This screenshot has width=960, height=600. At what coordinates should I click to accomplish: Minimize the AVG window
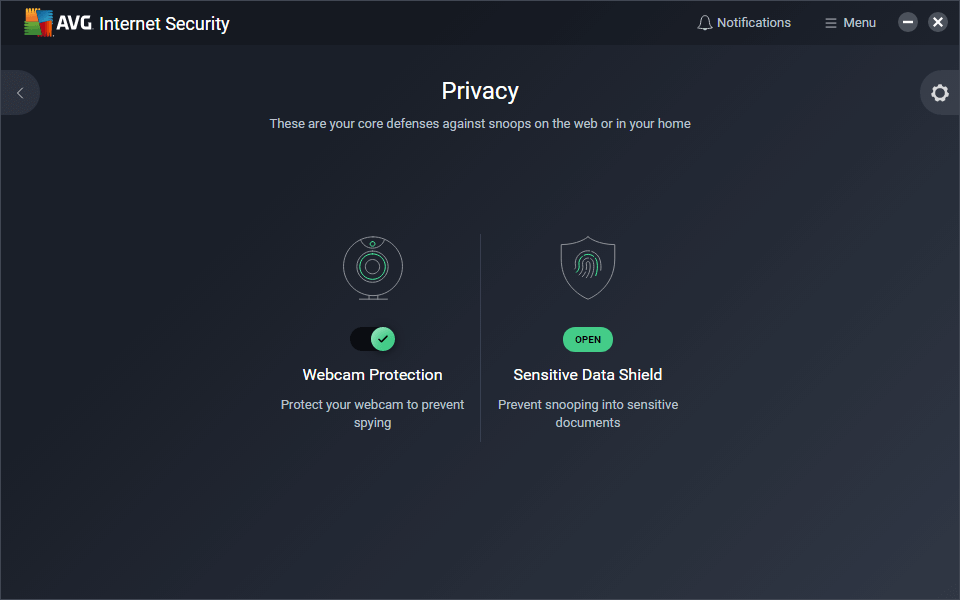(908, 22)
